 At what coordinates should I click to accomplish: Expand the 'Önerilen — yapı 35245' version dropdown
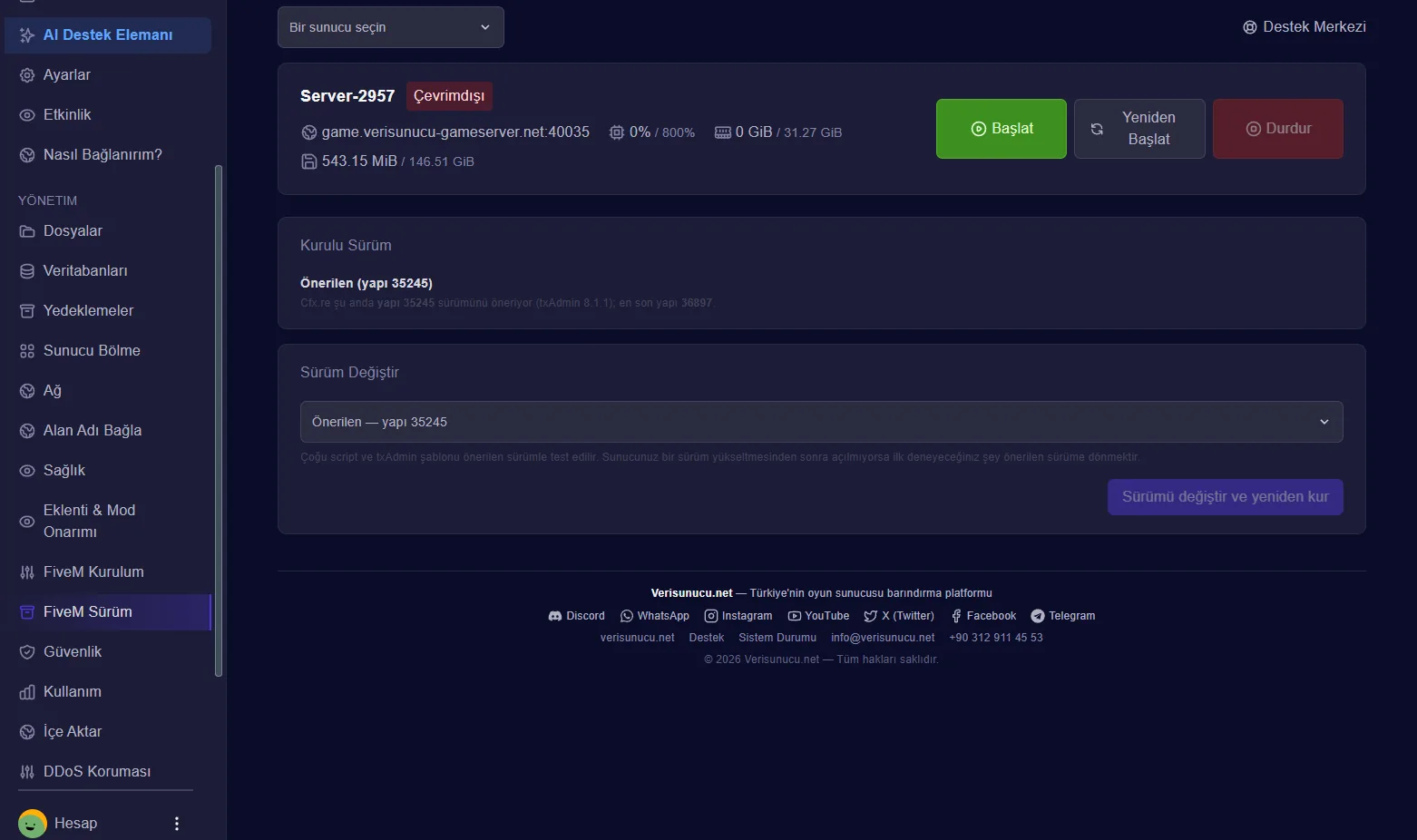coord(822,422)
